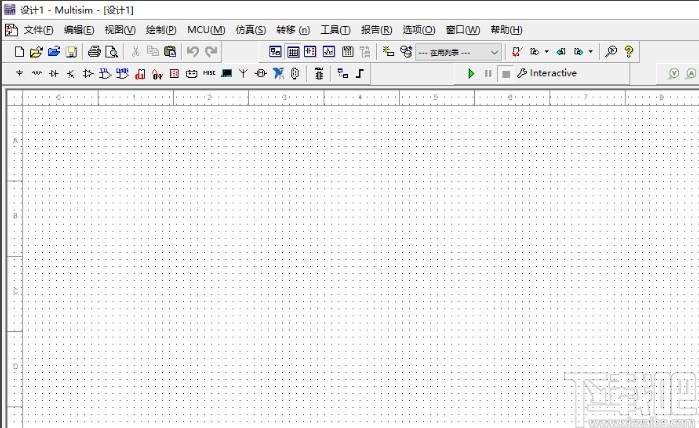Open the 文件(F) menu
This screenshot has height=428, width=699.
pyautogui.click(x=38, y=30)
